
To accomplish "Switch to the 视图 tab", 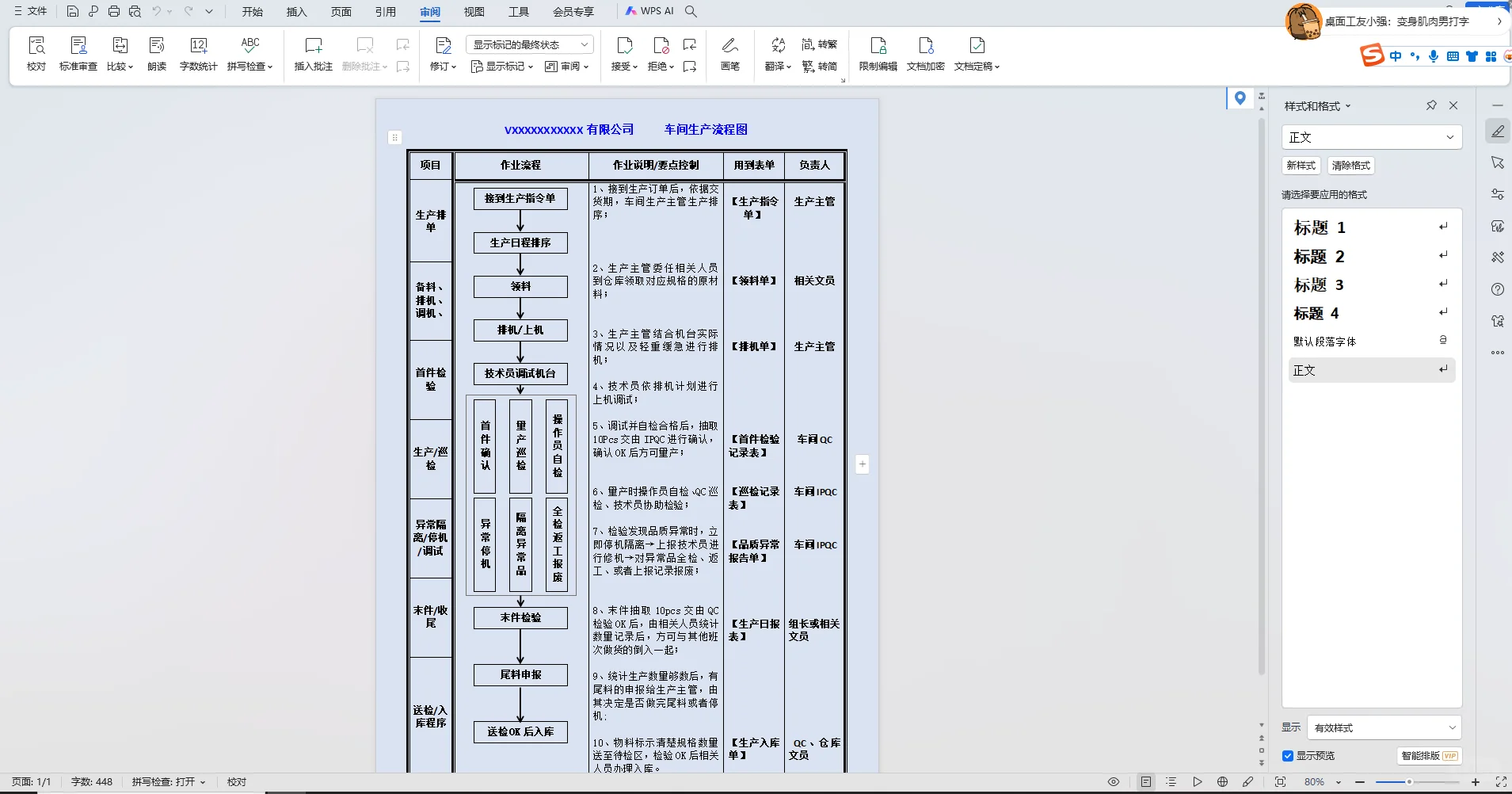I will (x=474, y=12).
